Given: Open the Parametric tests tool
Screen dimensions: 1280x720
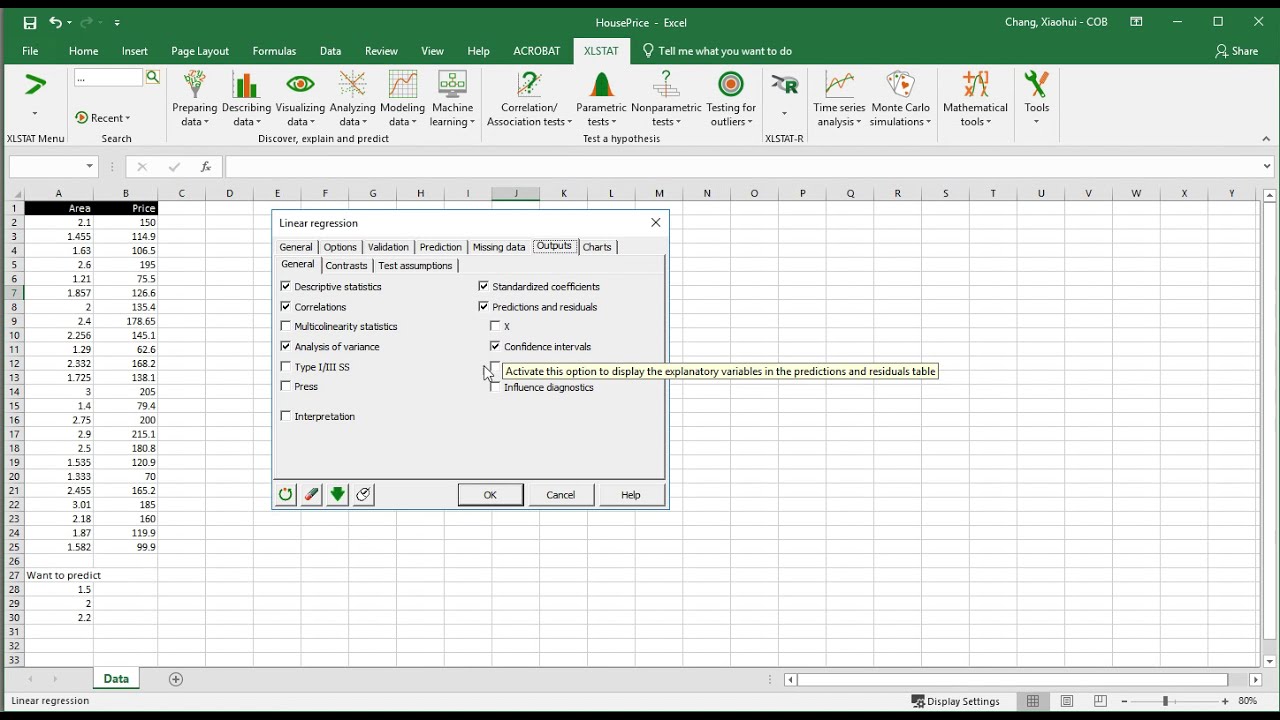Looking at the screenshot, I should [601, 99].
